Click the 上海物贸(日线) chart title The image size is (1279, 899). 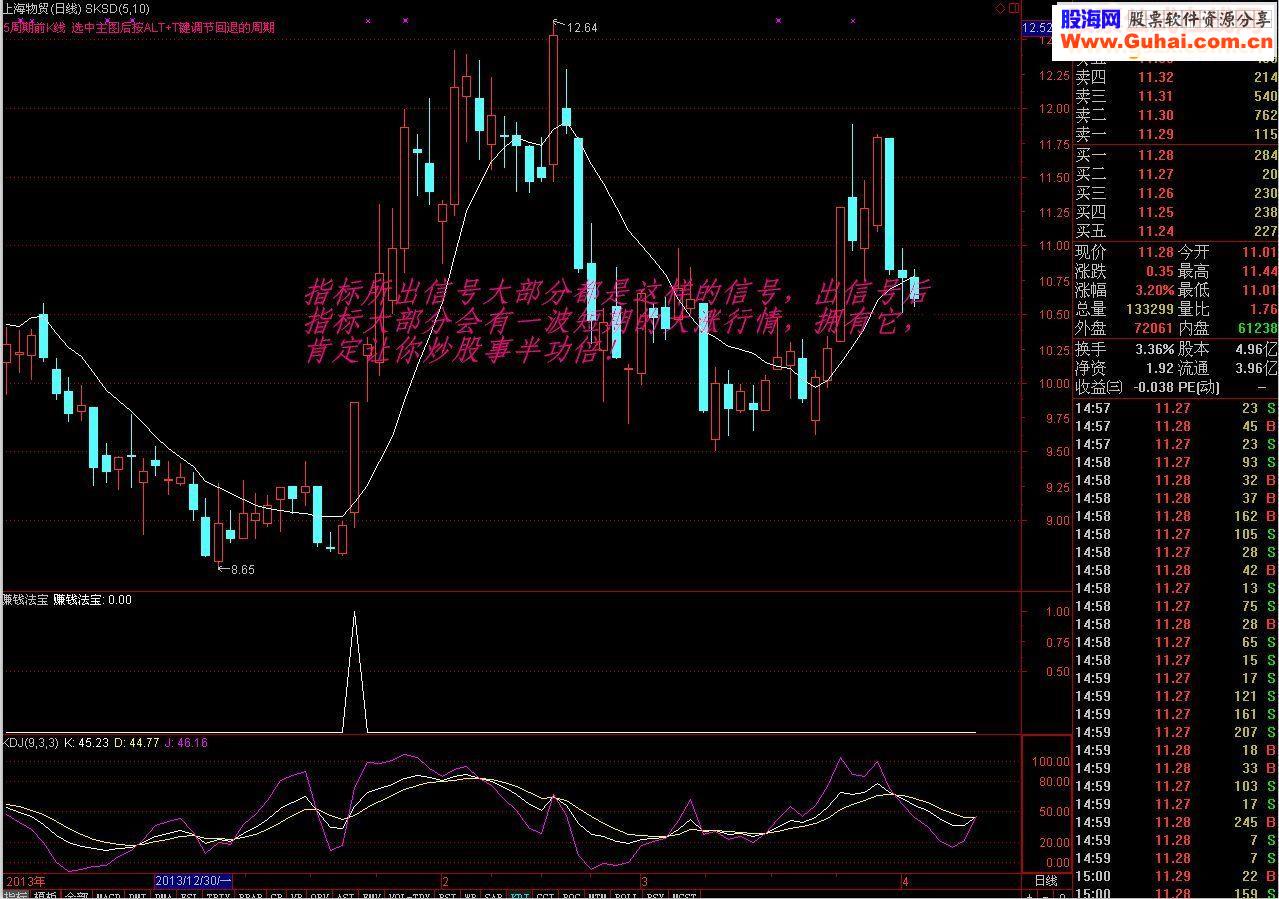coord(41,8)
